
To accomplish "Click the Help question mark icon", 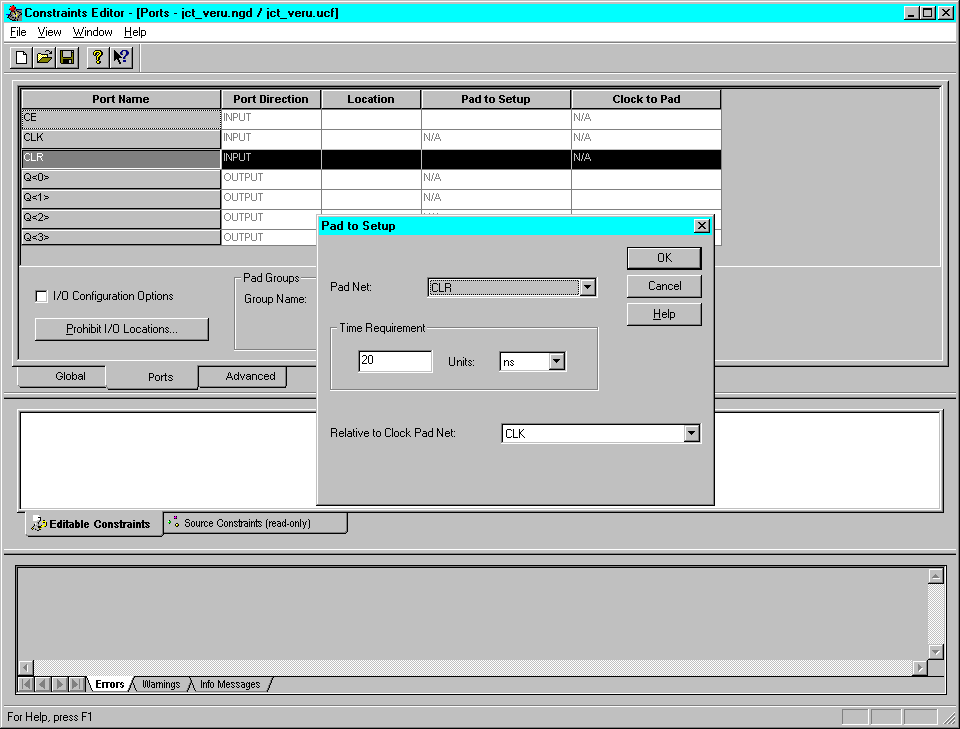I will [x=97, y=57].
